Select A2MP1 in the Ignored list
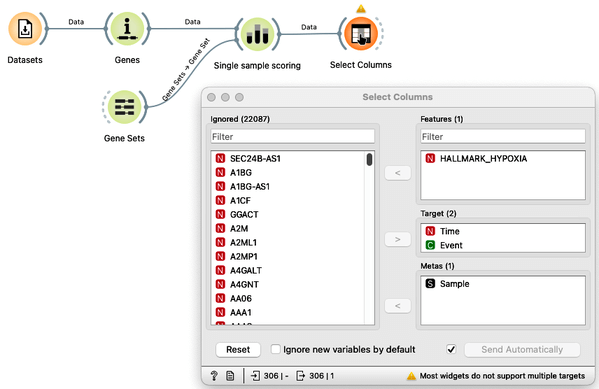Image resolution: width=599 pixels, height=389 pixels. 288,256
